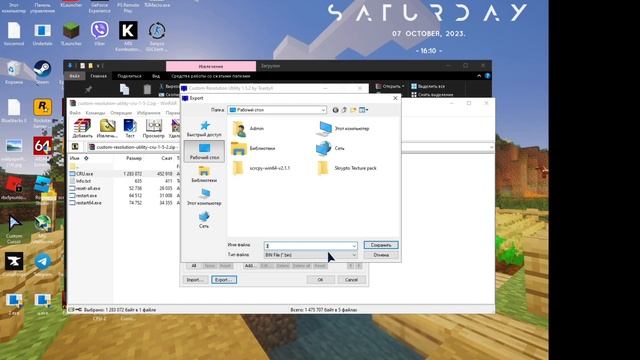640x360 pixels.
Task: Click OK button in CRU window
Action: [x=320, y=280]
